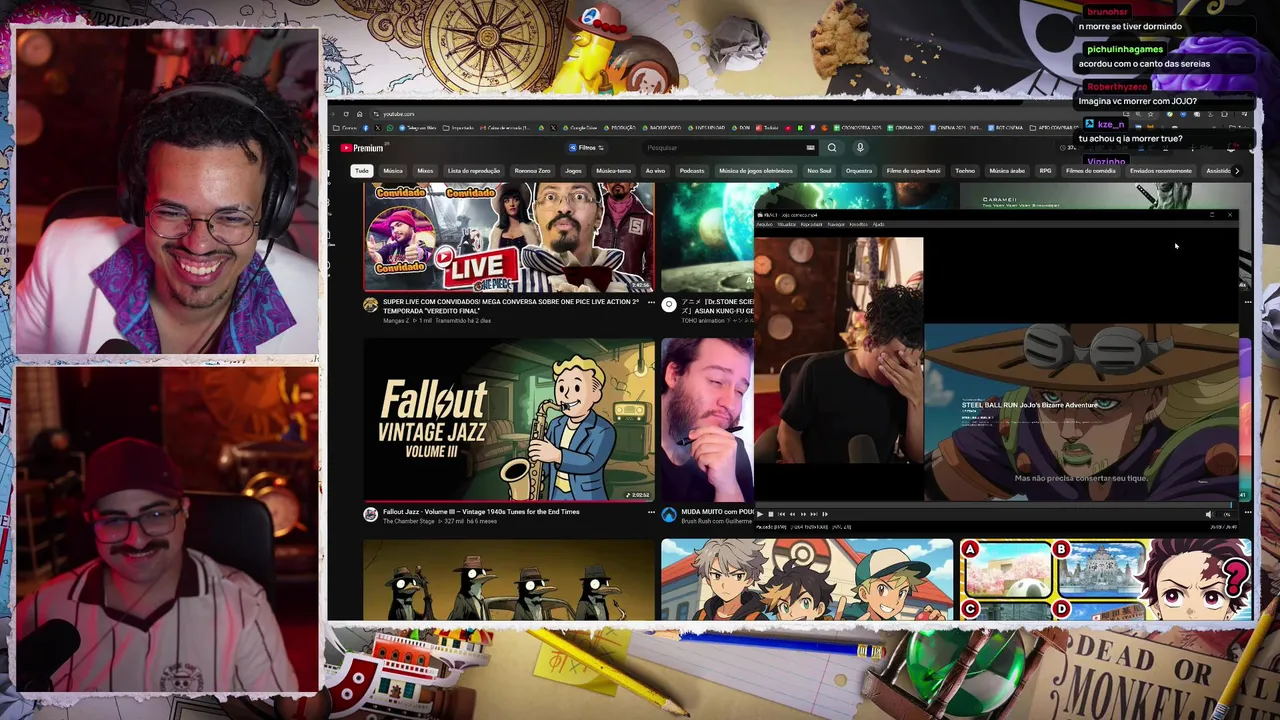This screenshot has height=720, width=1280.
Task: Open the BACKUP VIDEO bookmark
Action: coord(662,128)
